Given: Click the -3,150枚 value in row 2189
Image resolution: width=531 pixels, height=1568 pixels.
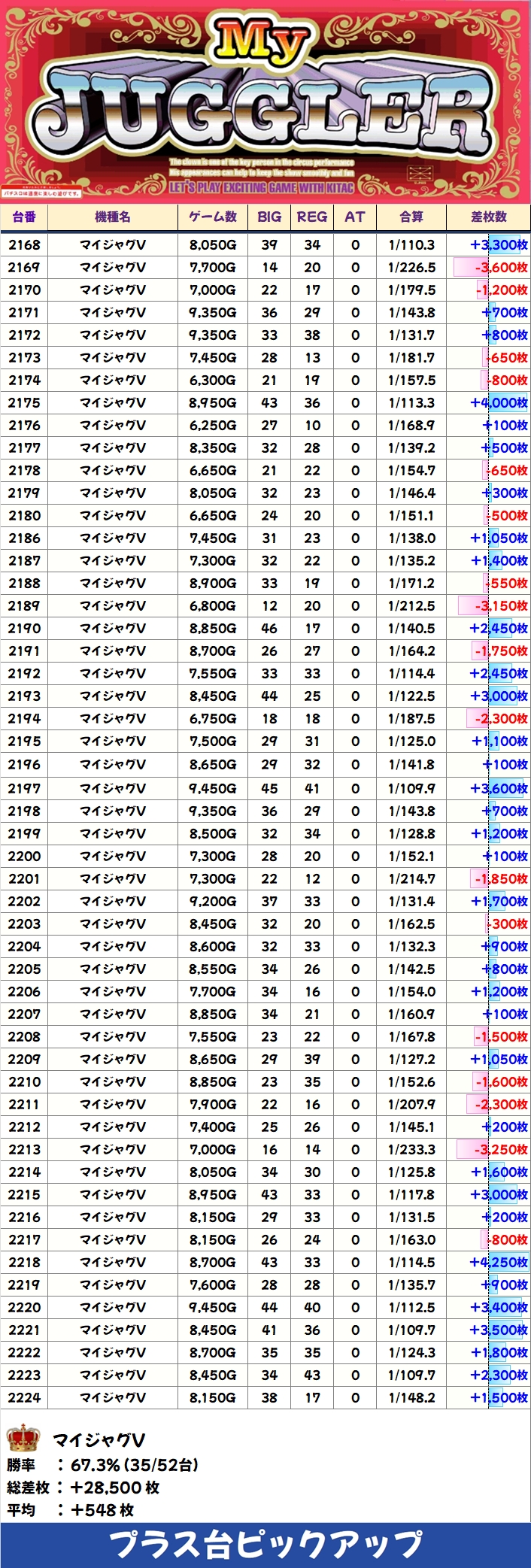Looking at the screenshot, I should 501,605.
